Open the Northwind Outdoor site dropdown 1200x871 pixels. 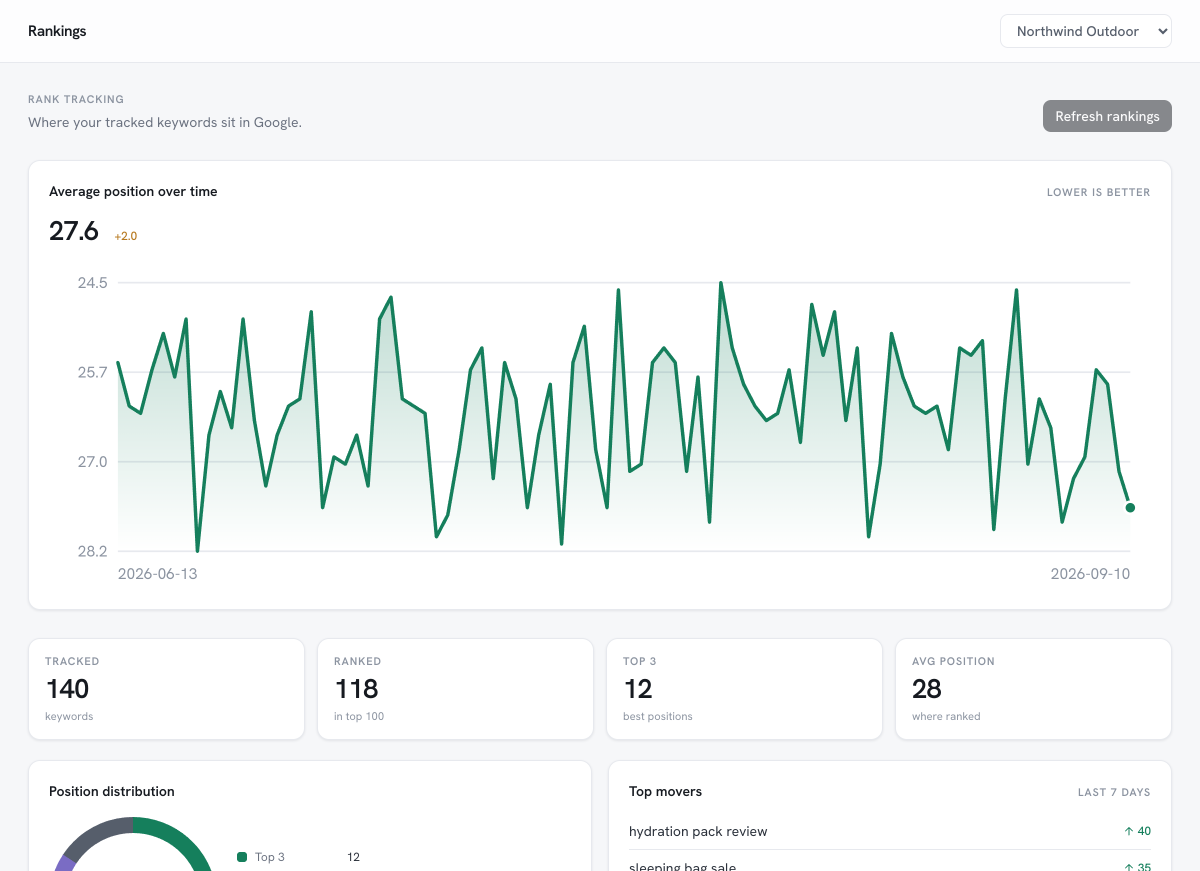[x=1085, y=31]
